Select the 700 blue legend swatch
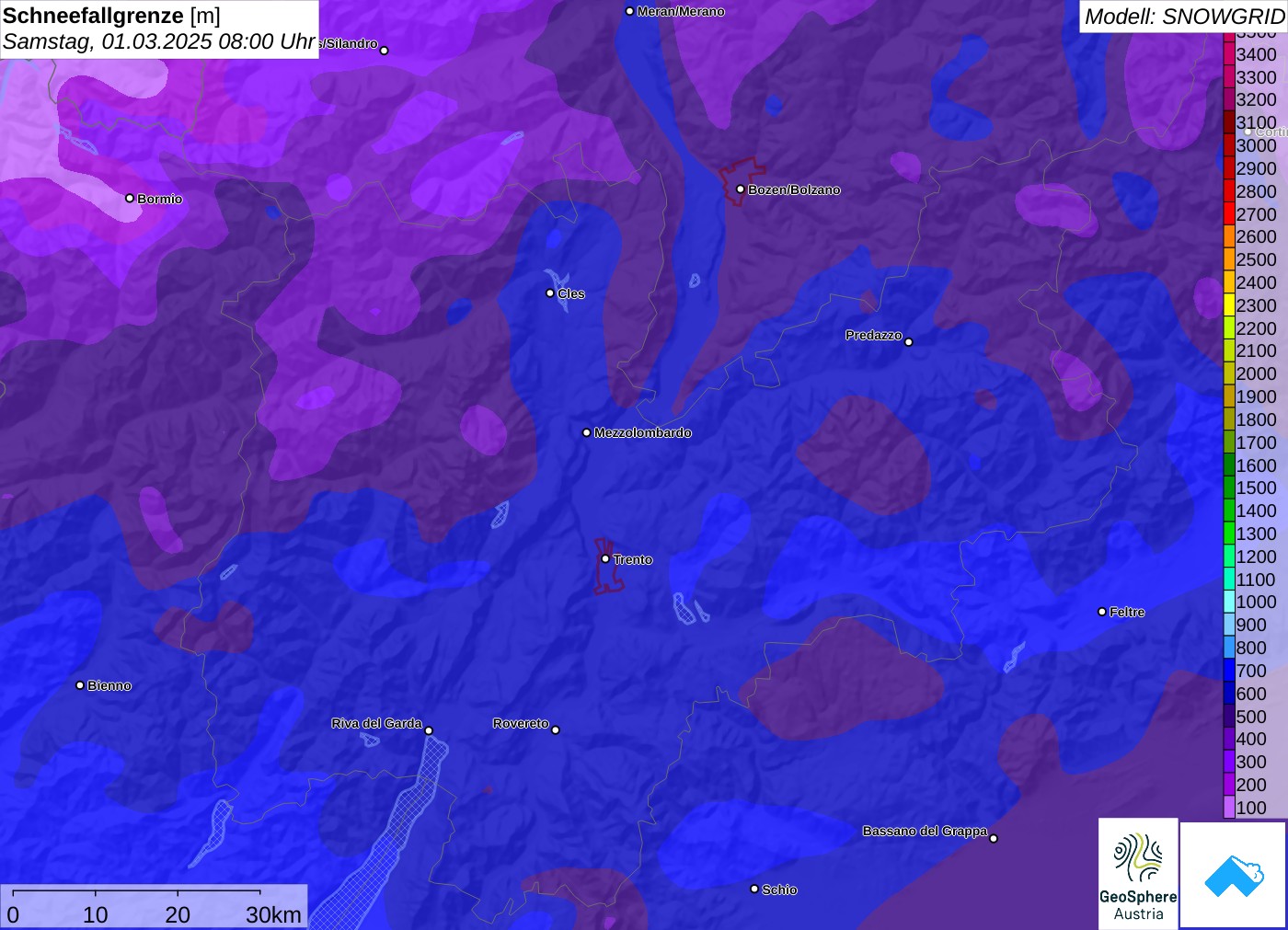The height and width of the screenshot is (930, 1288). coord(1229,671)
